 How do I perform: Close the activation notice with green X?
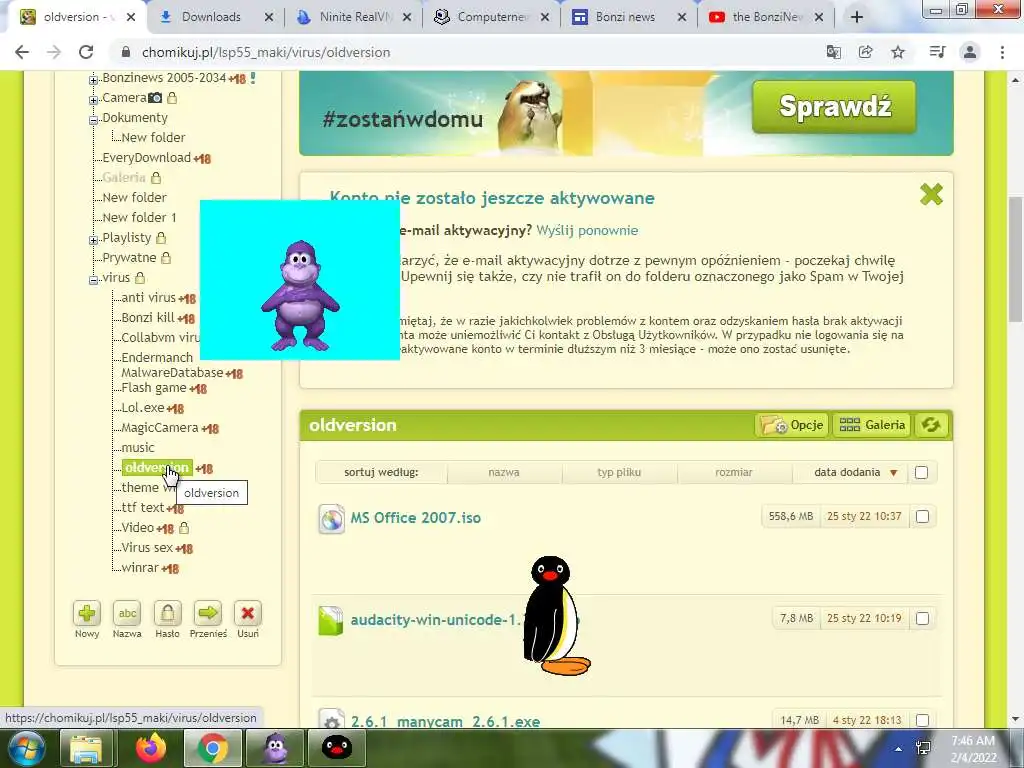(931, 194)
